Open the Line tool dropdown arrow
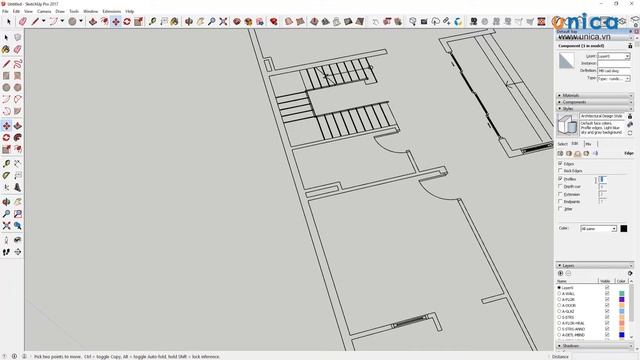Screen dimensions: 640x360 43,21
